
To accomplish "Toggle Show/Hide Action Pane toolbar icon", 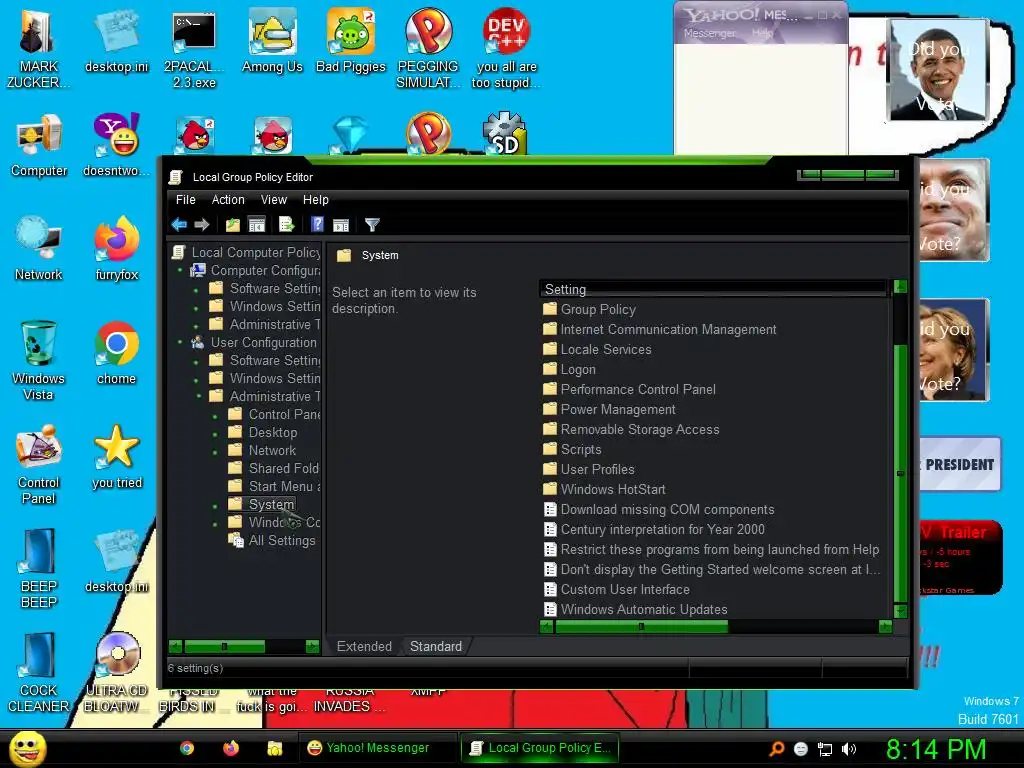I will 341,225.
